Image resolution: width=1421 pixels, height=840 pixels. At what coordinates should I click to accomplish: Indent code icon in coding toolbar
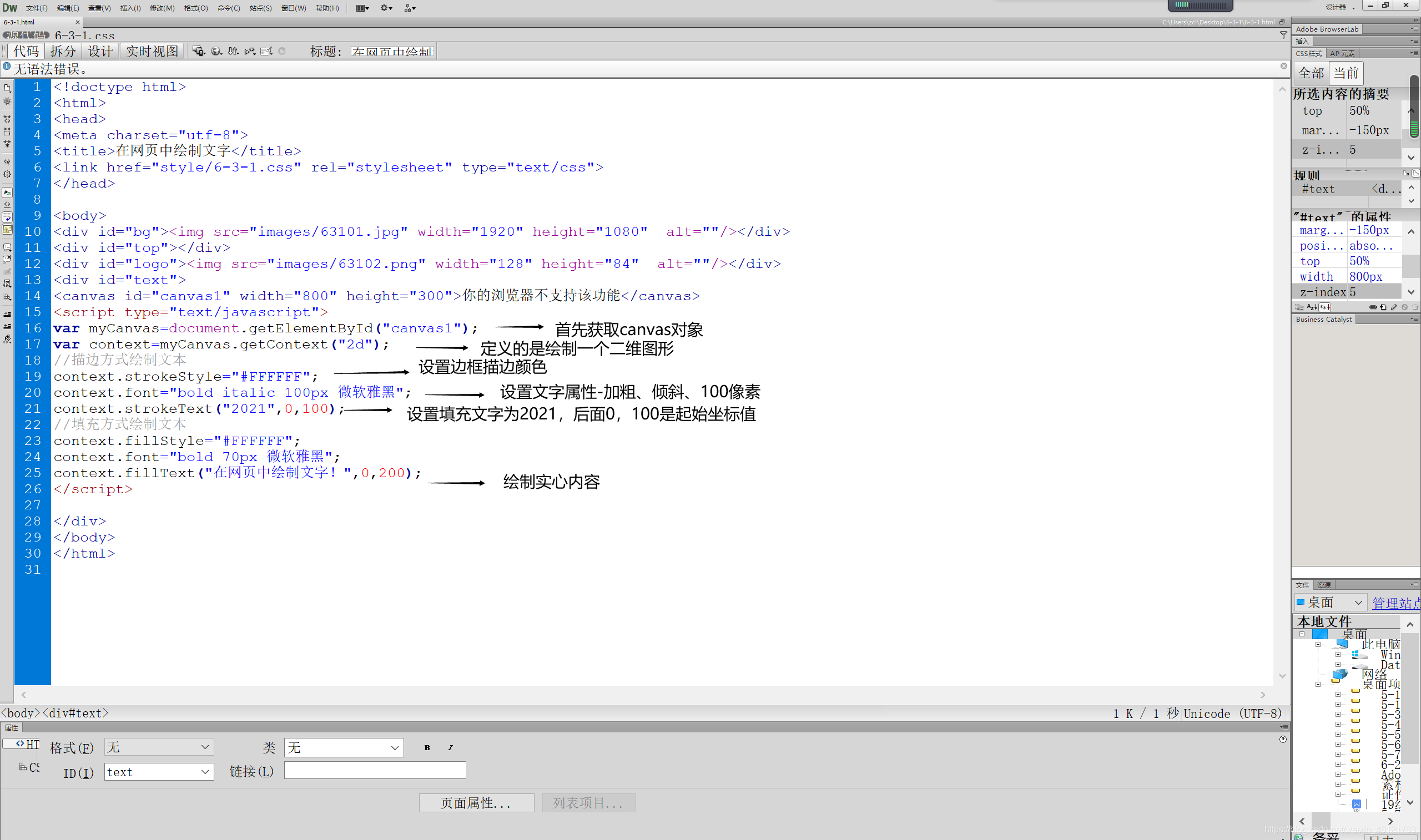pos(7,314)
